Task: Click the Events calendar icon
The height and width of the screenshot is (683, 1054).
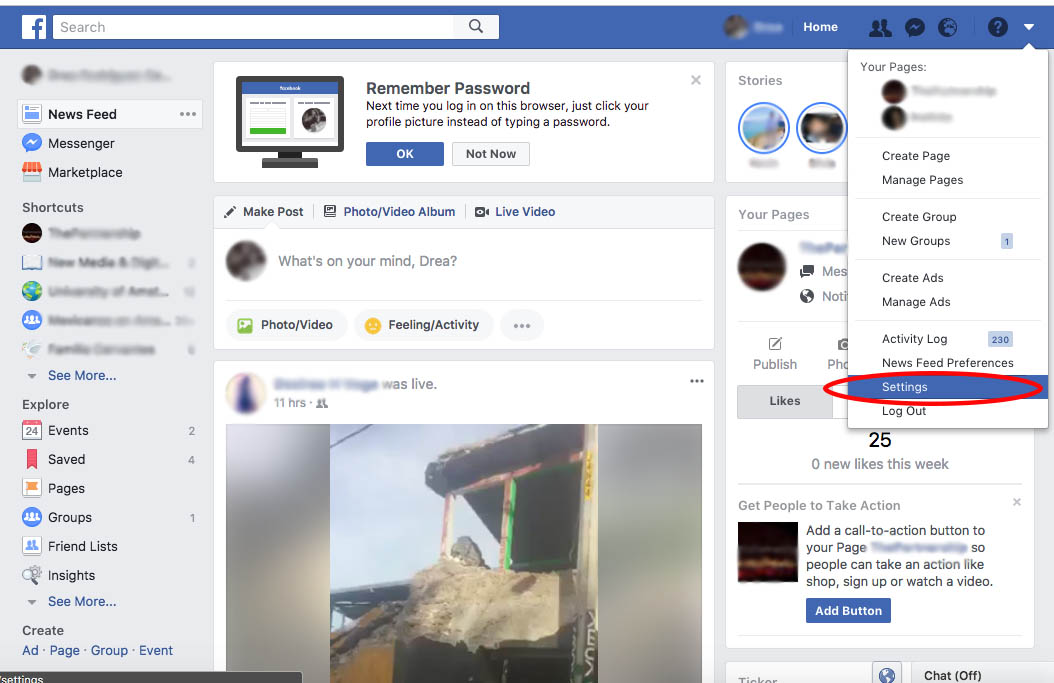Action: pos(32,430)
